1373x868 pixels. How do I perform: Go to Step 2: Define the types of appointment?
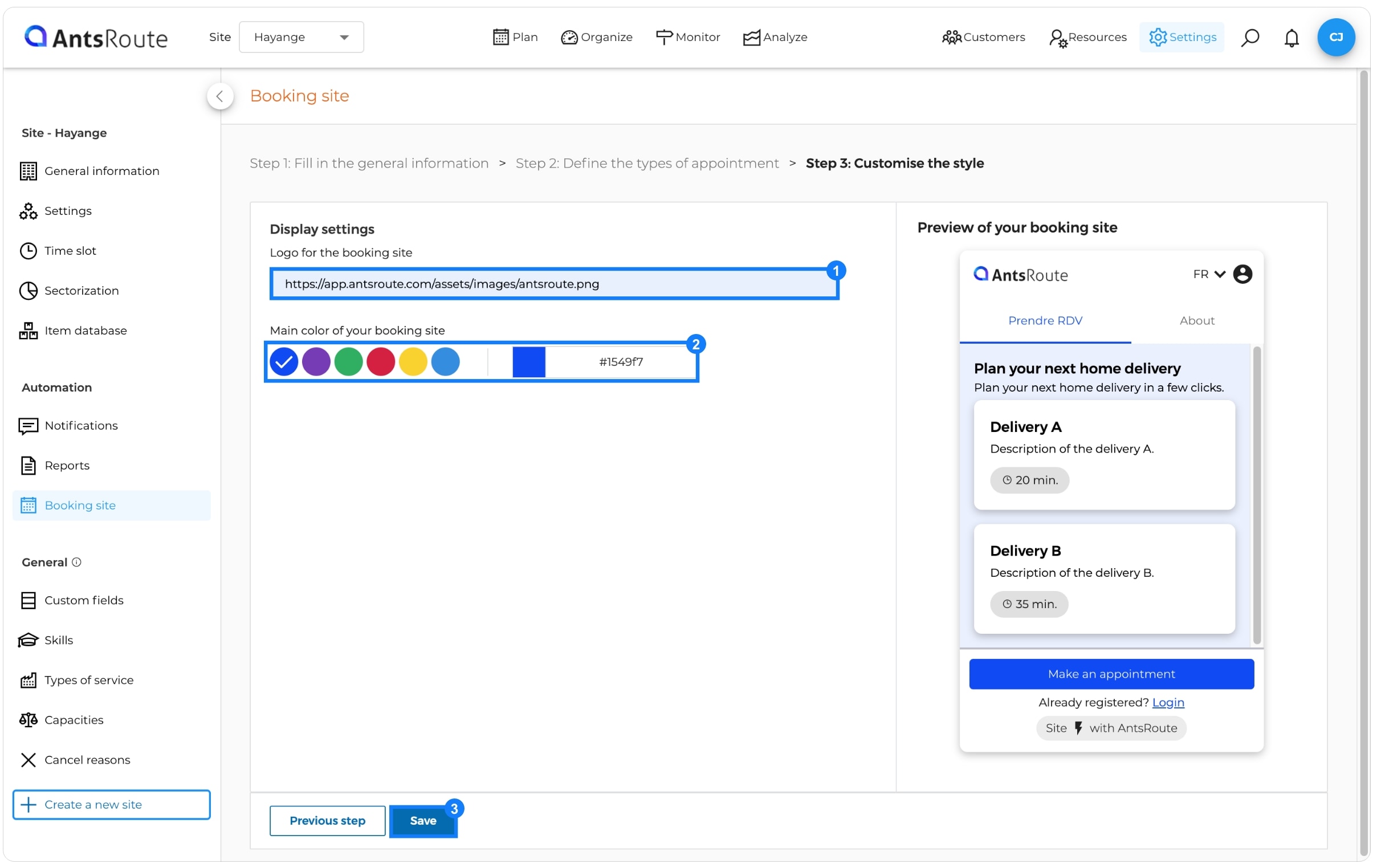[x=647, y=164]
